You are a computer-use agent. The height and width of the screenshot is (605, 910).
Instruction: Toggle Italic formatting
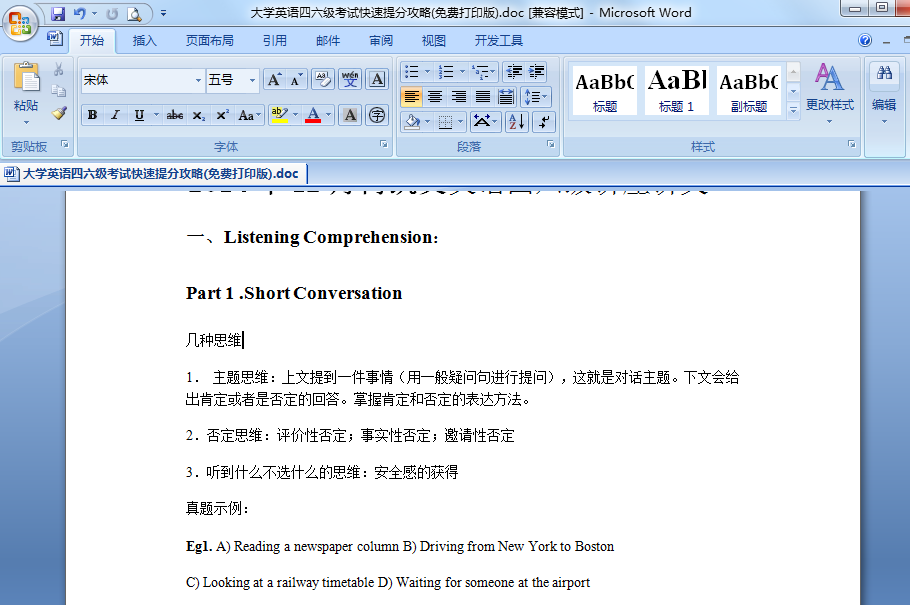pos(115,115)
